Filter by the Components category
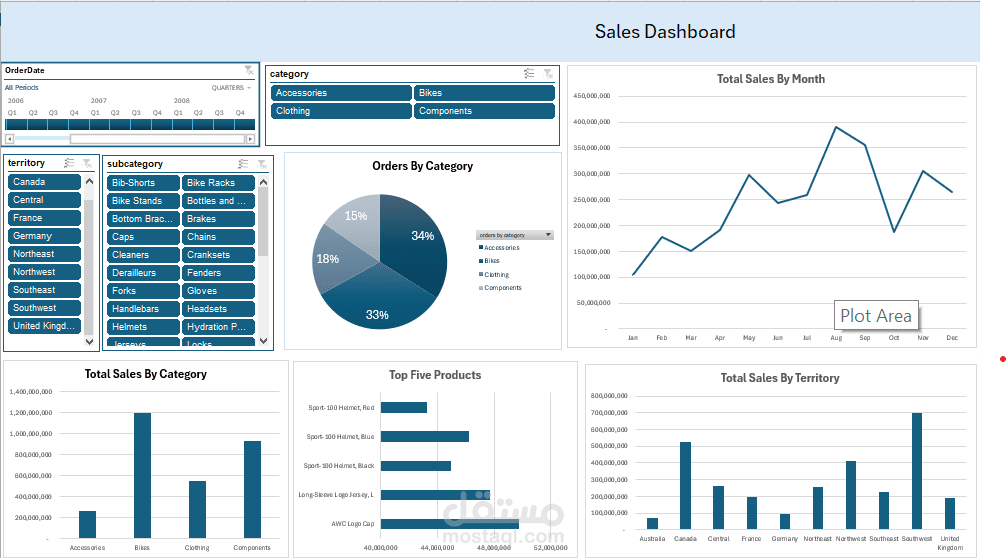The image size is (1007, 558). click(484, 111)
